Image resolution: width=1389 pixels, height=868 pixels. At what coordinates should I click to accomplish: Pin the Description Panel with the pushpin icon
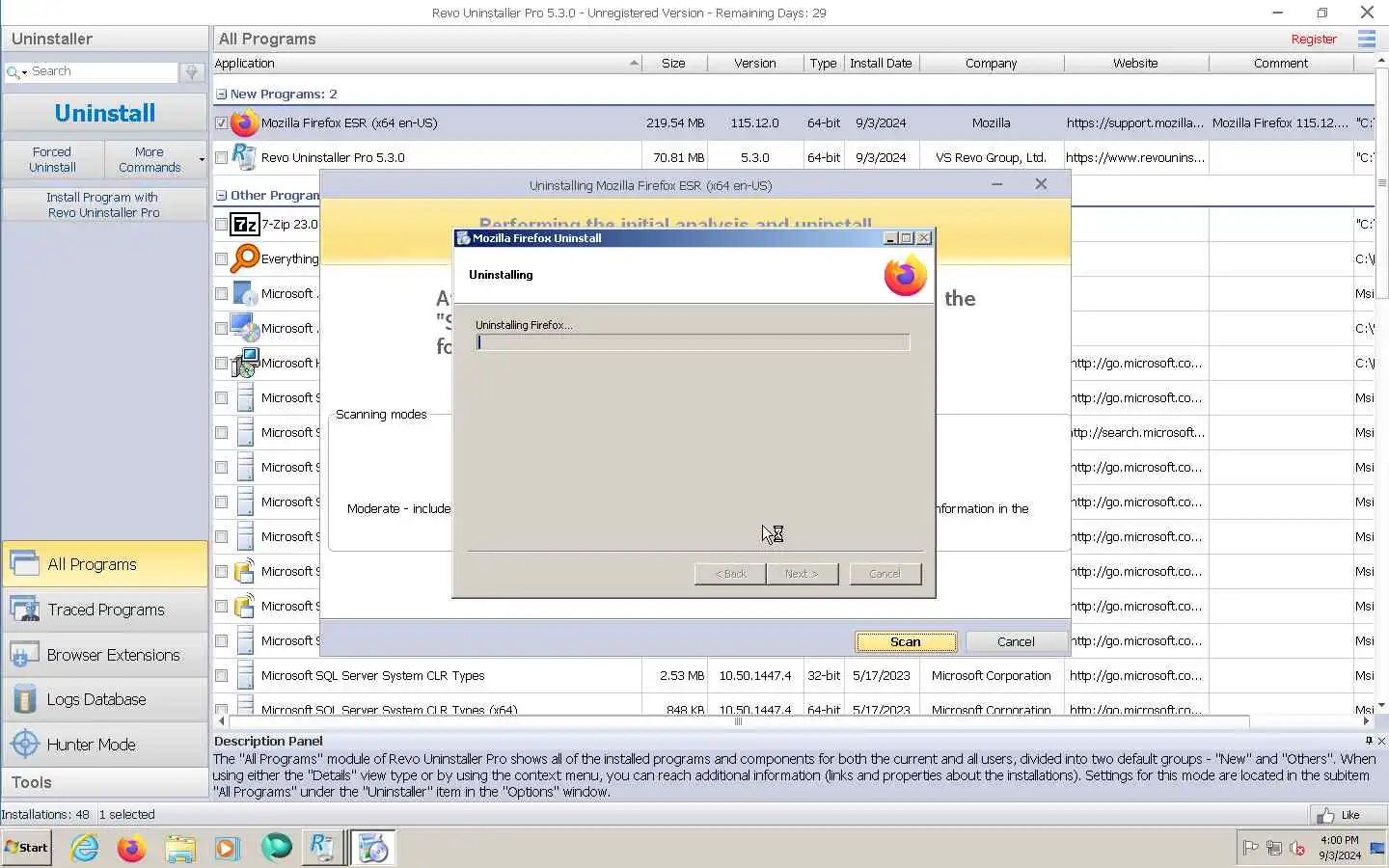coord(1369,741)
